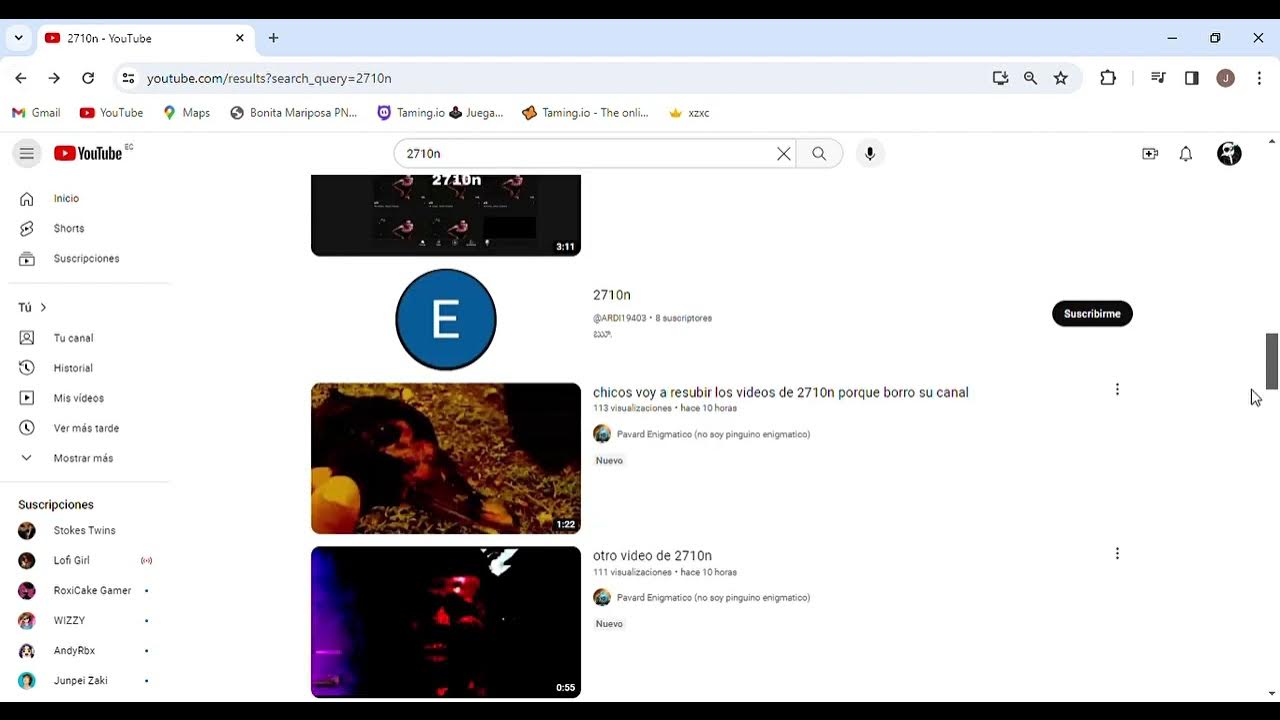The height and width of the screenshot is (720, 1280).
Task: Open the Create video icon
Action: [1150, 153]
